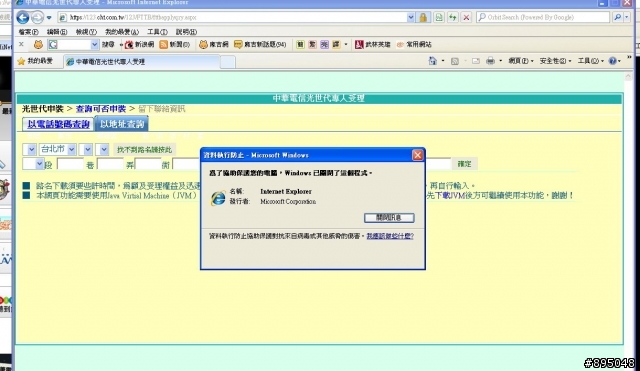This screenshot has width=640, height=371.
Task: Click the Read Mail envelope icon
Action: point(476,61)
